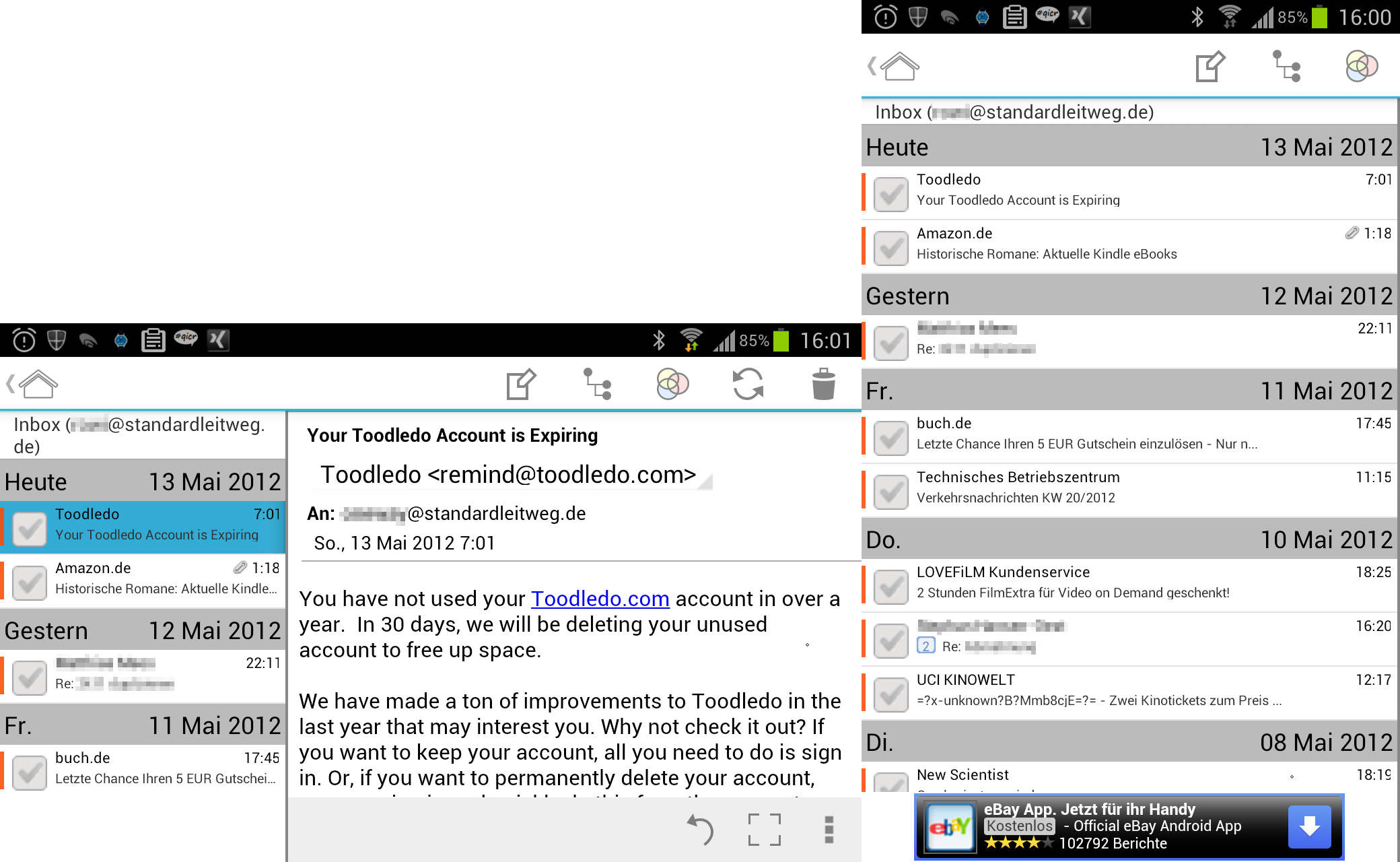The height and width of the screenshot is (862, 1400).
Task: Tap Inbox account title in right screen
Action: [1014, 112]
